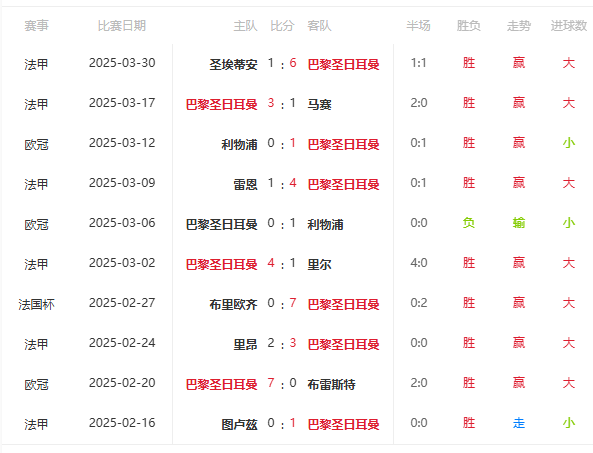The height and width of the screenshot is (453, 593).
Task: Click 里昂 home team name
Action: (245, 344)
